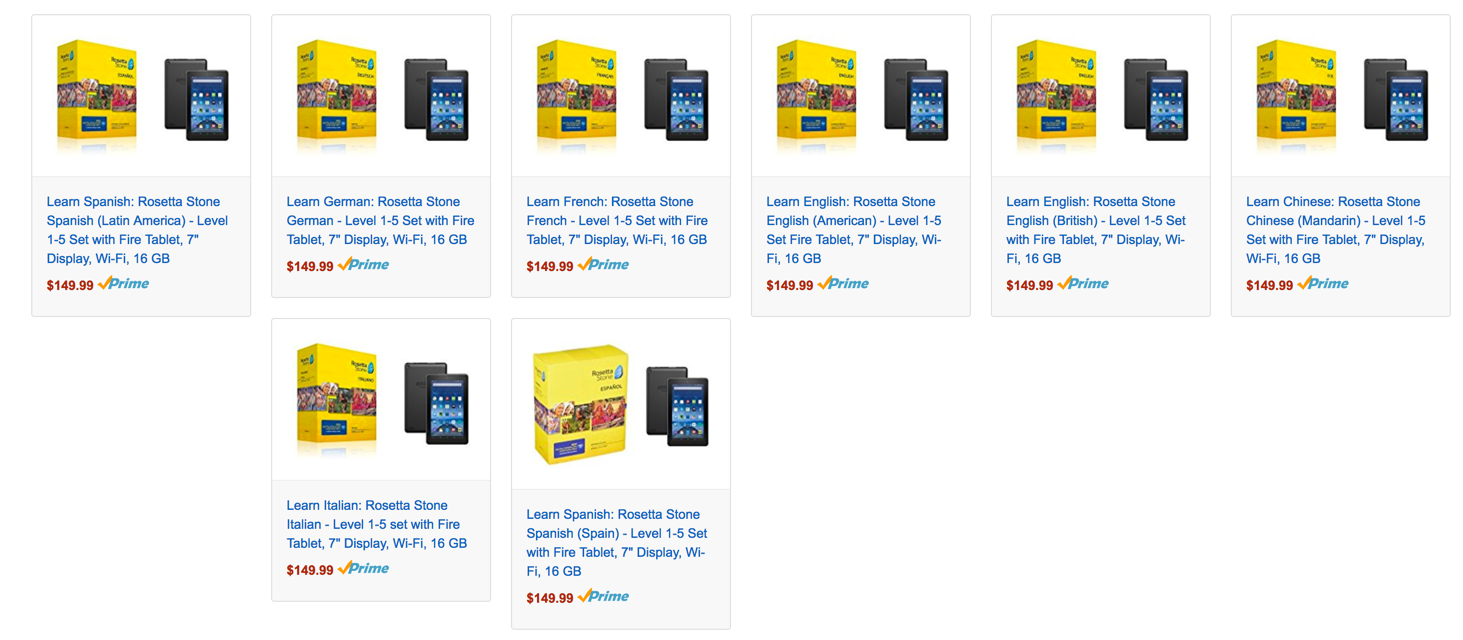Open the English (British) product title link
The image size is (1463, 640).
1095,230
